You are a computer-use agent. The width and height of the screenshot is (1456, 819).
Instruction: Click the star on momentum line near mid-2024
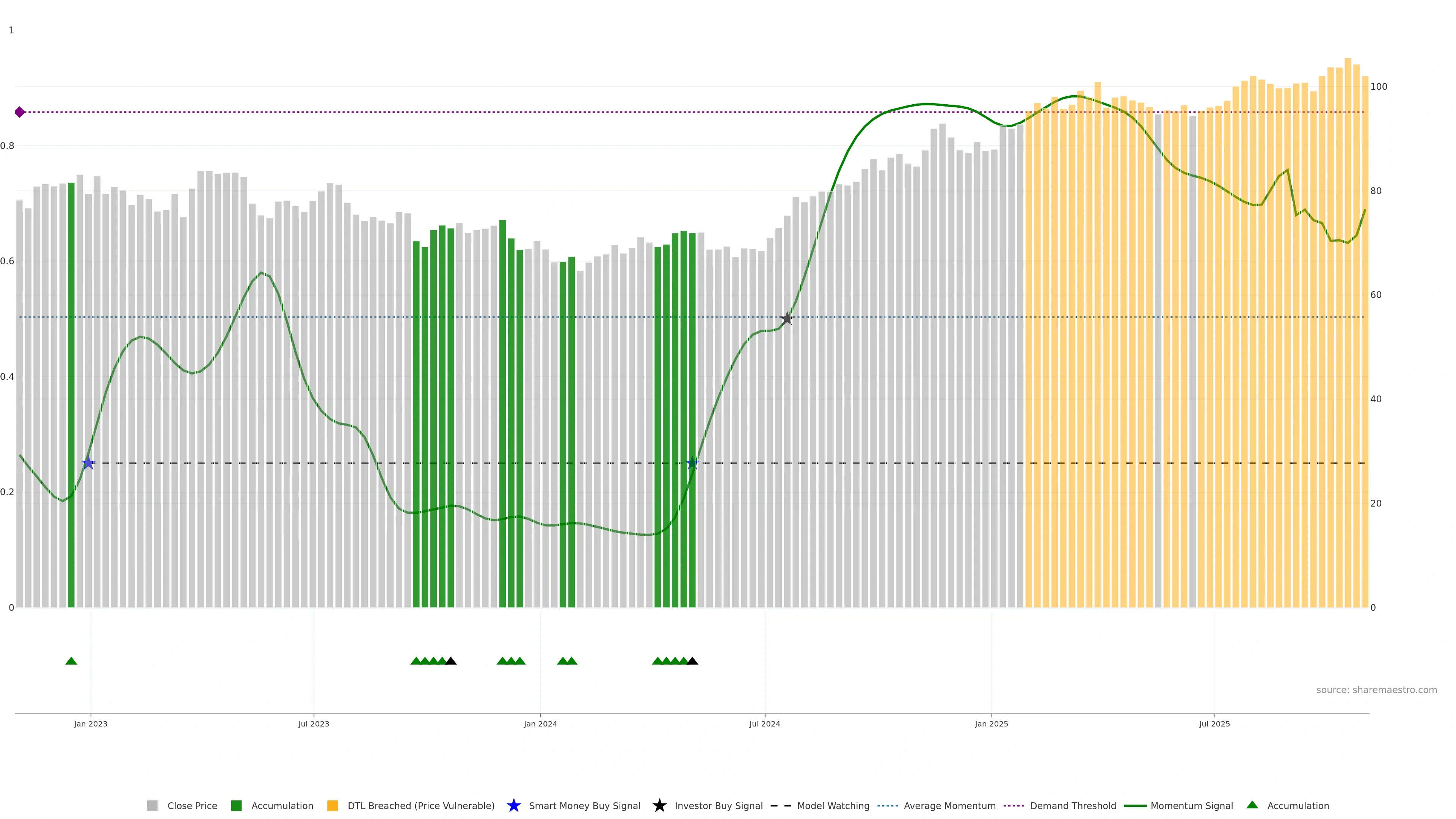[x=692, y=463]
